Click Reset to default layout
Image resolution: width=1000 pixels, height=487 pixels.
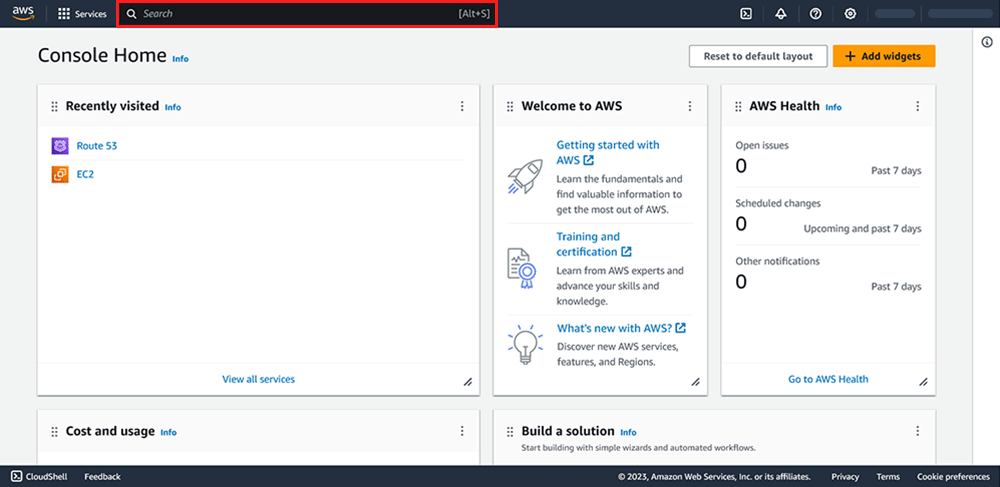coord(758,56)
